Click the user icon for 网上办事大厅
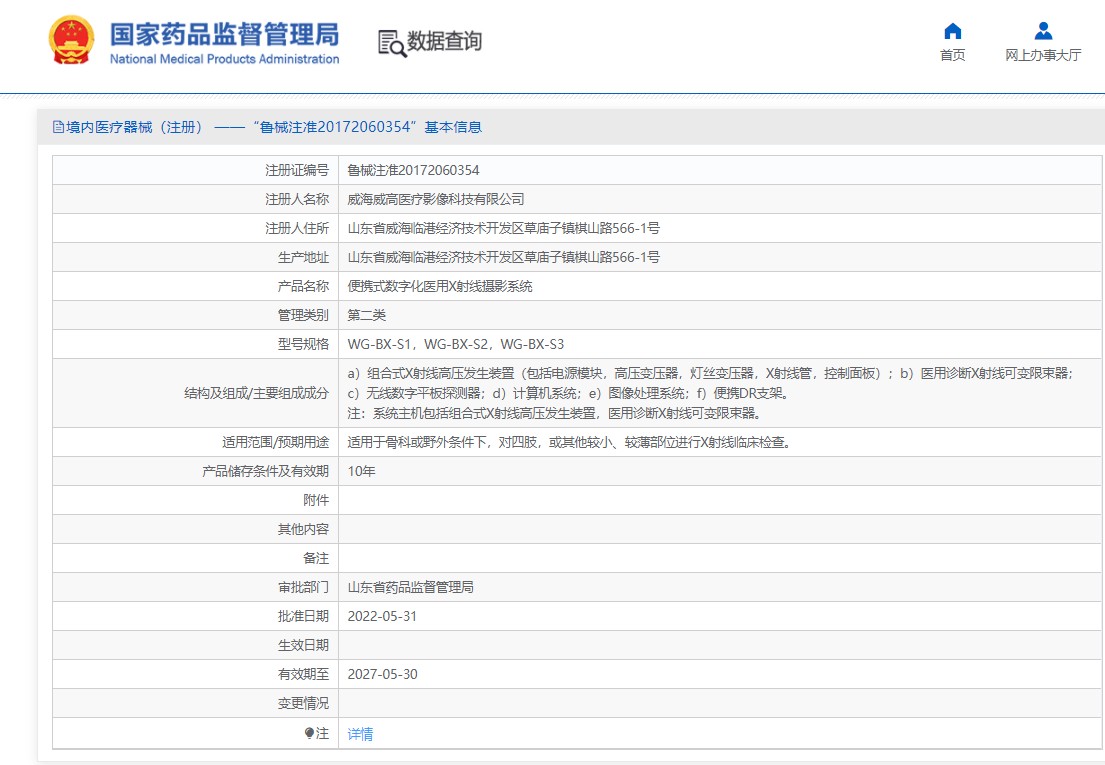 coord(1043,31)
